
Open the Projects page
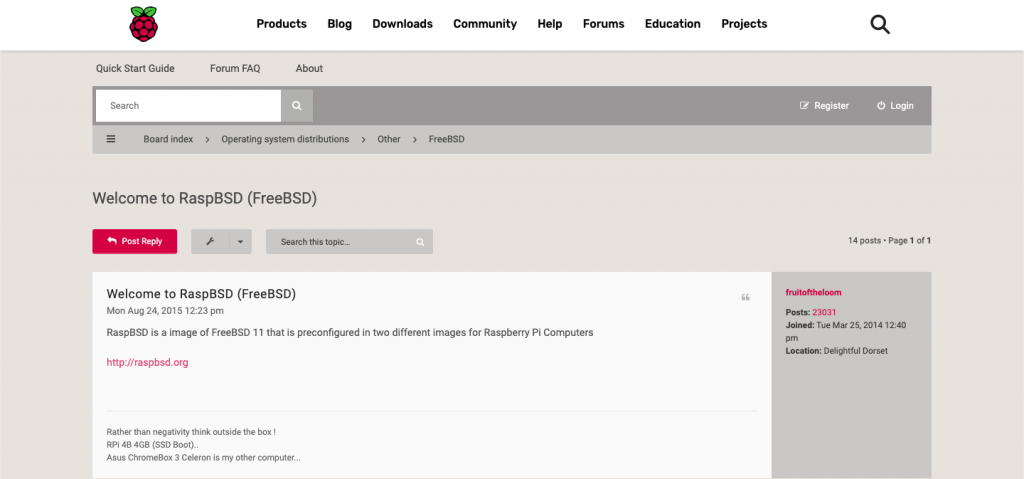tap(744, 24)
